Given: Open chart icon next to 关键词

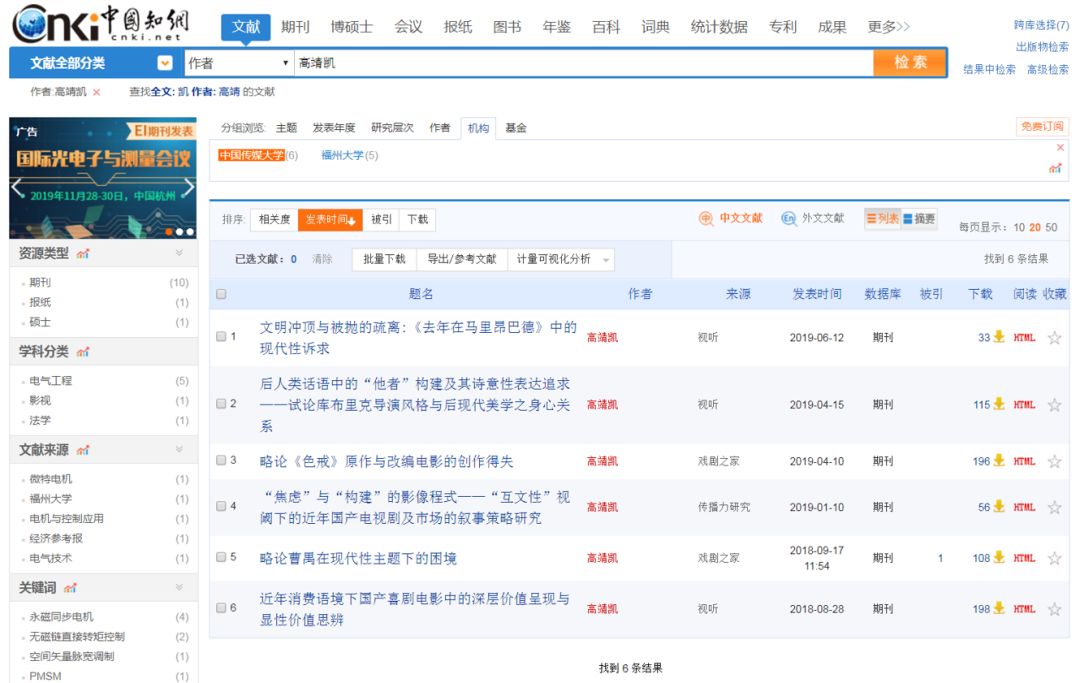Looking at the screenshot, I should coord(70,588).
